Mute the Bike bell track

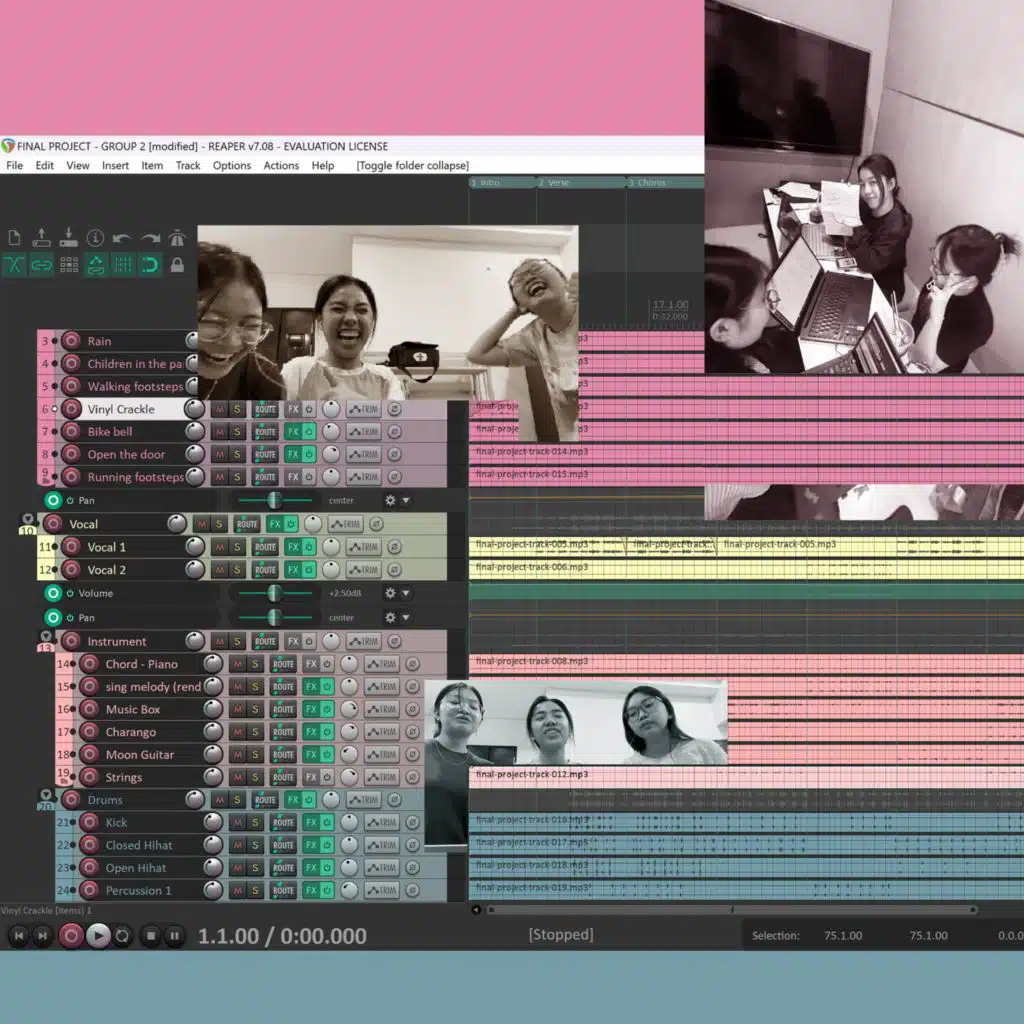pyautogui.click(x=219, y=432)
